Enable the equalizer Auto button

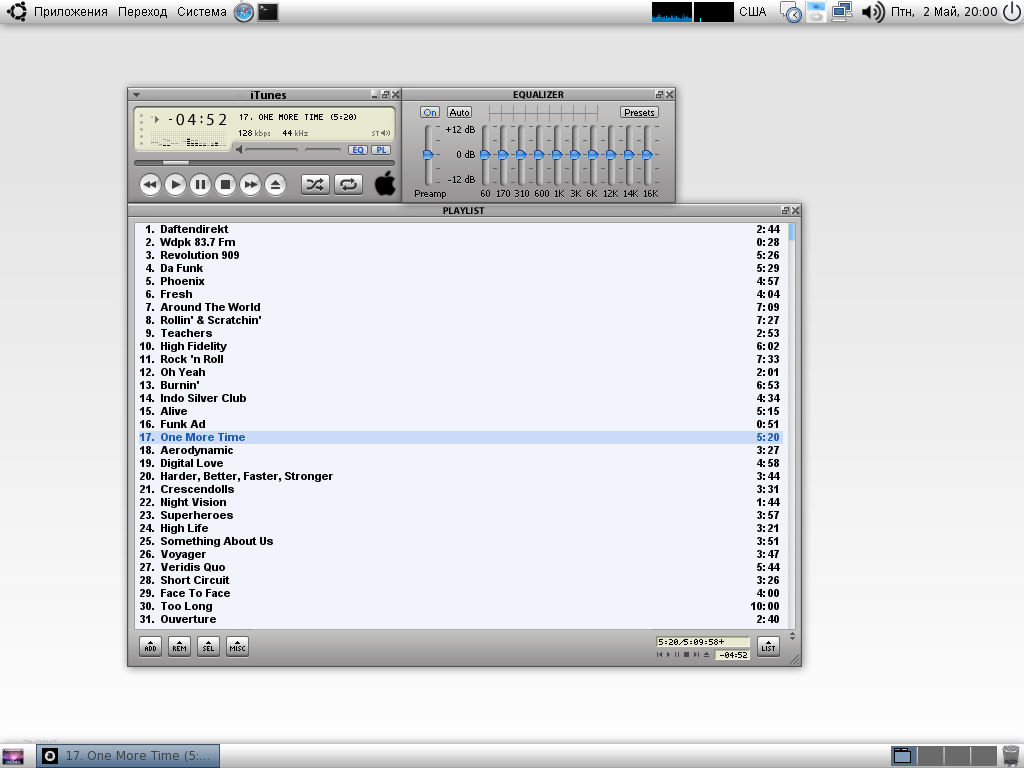point(459,112)
